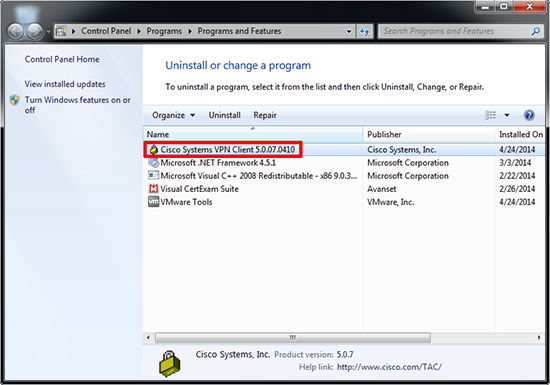Click the scroll left arrow
Screen dimensions: 550x385
[x=148, y=338]
